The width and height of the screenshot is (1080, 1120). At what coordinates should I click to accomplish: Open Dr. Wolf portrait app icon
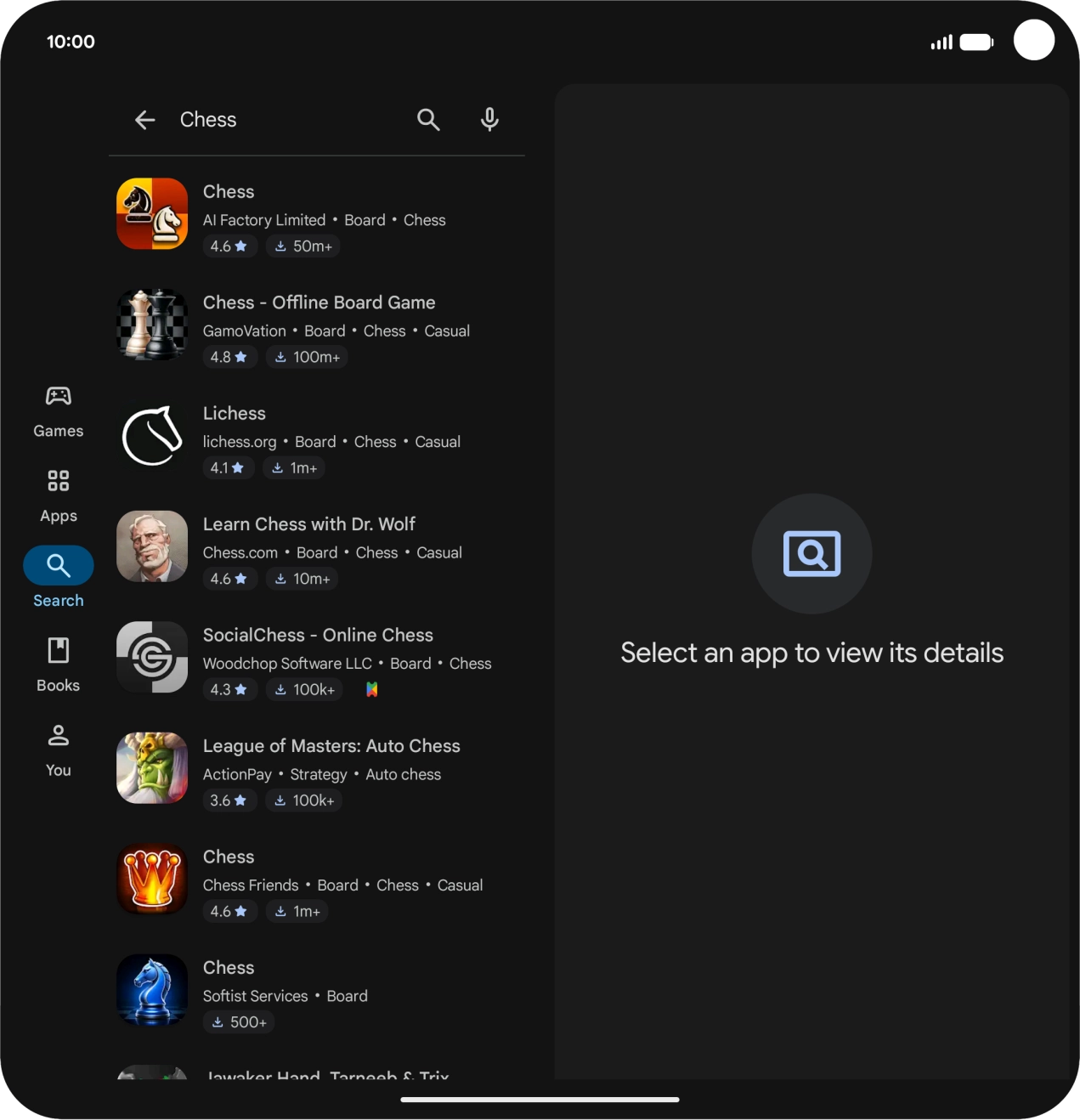coord(152,546)
